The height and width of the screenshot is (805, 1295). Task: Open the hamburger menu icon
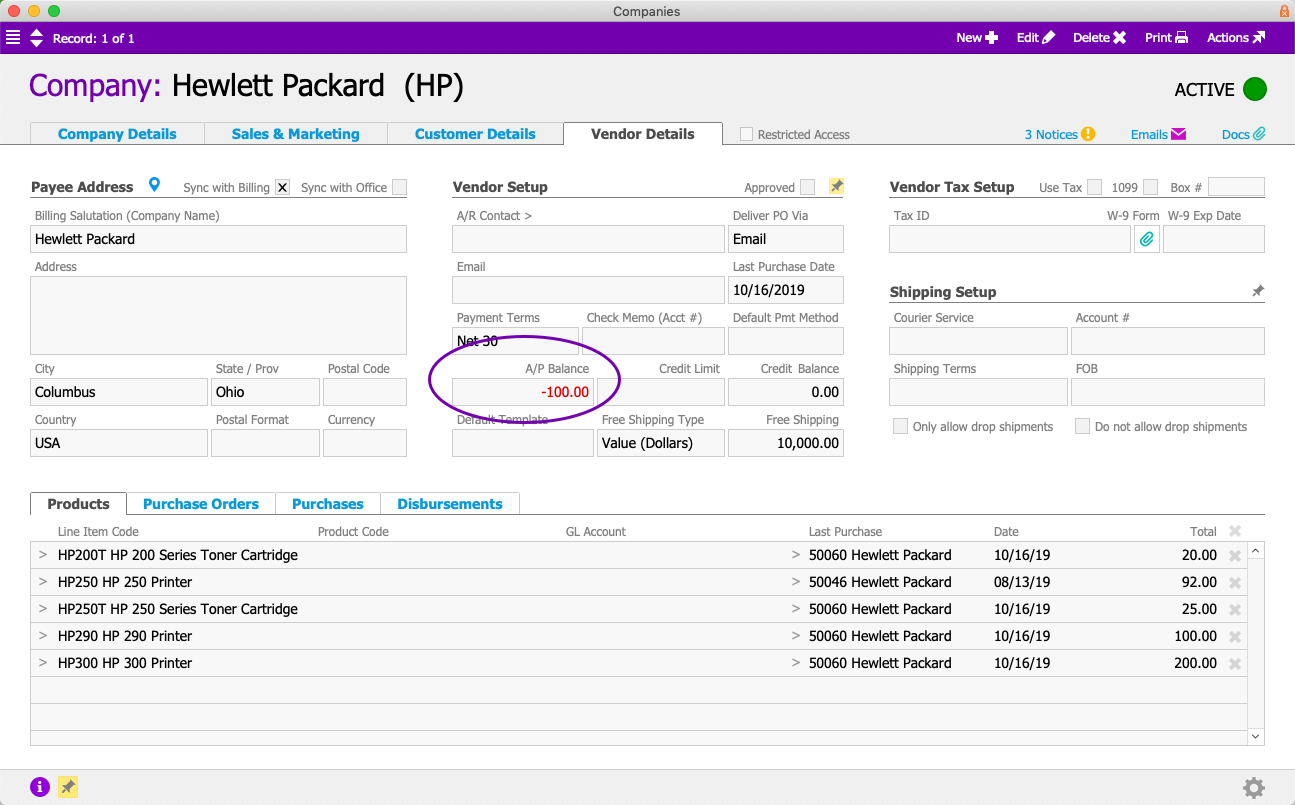(x=13, y=38)
